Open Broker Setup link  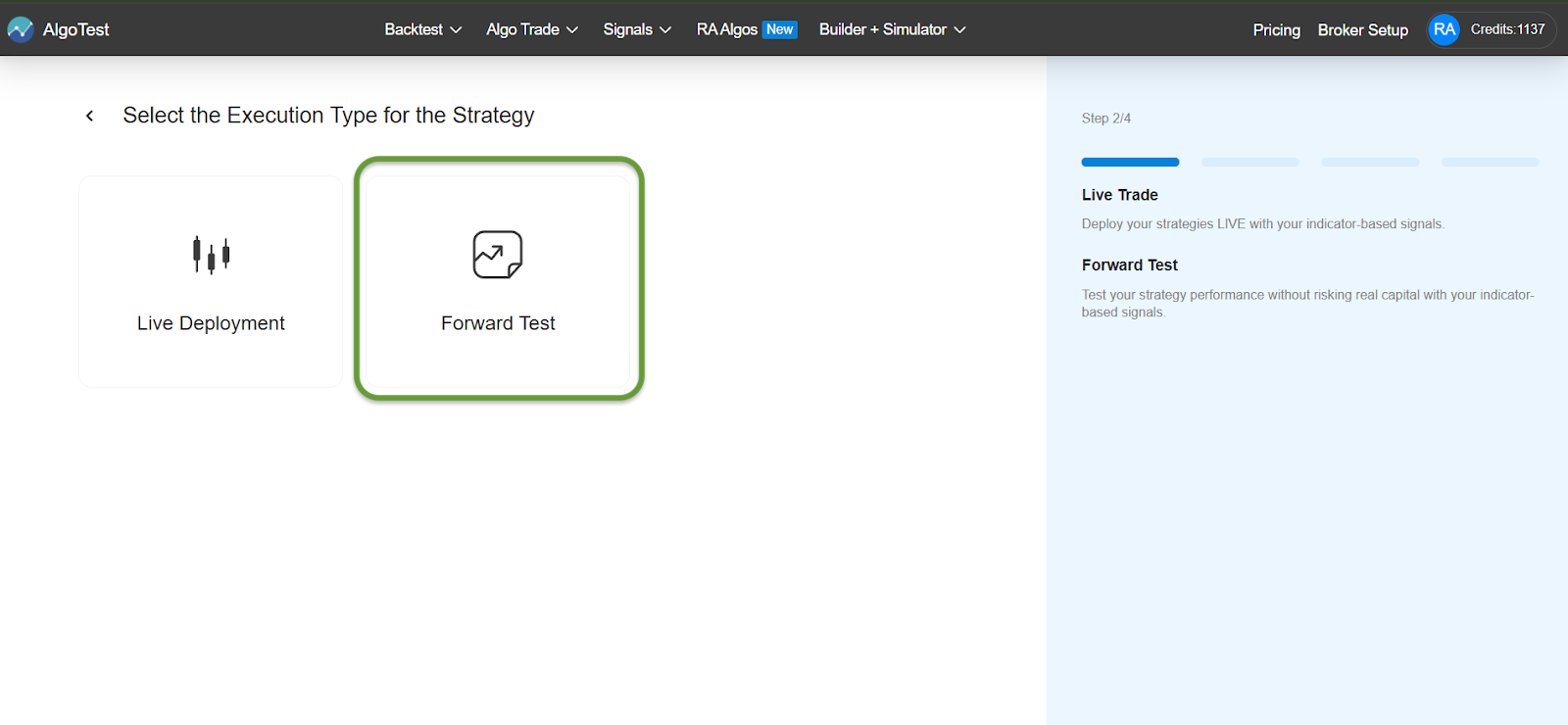(x=1362, y=30)
